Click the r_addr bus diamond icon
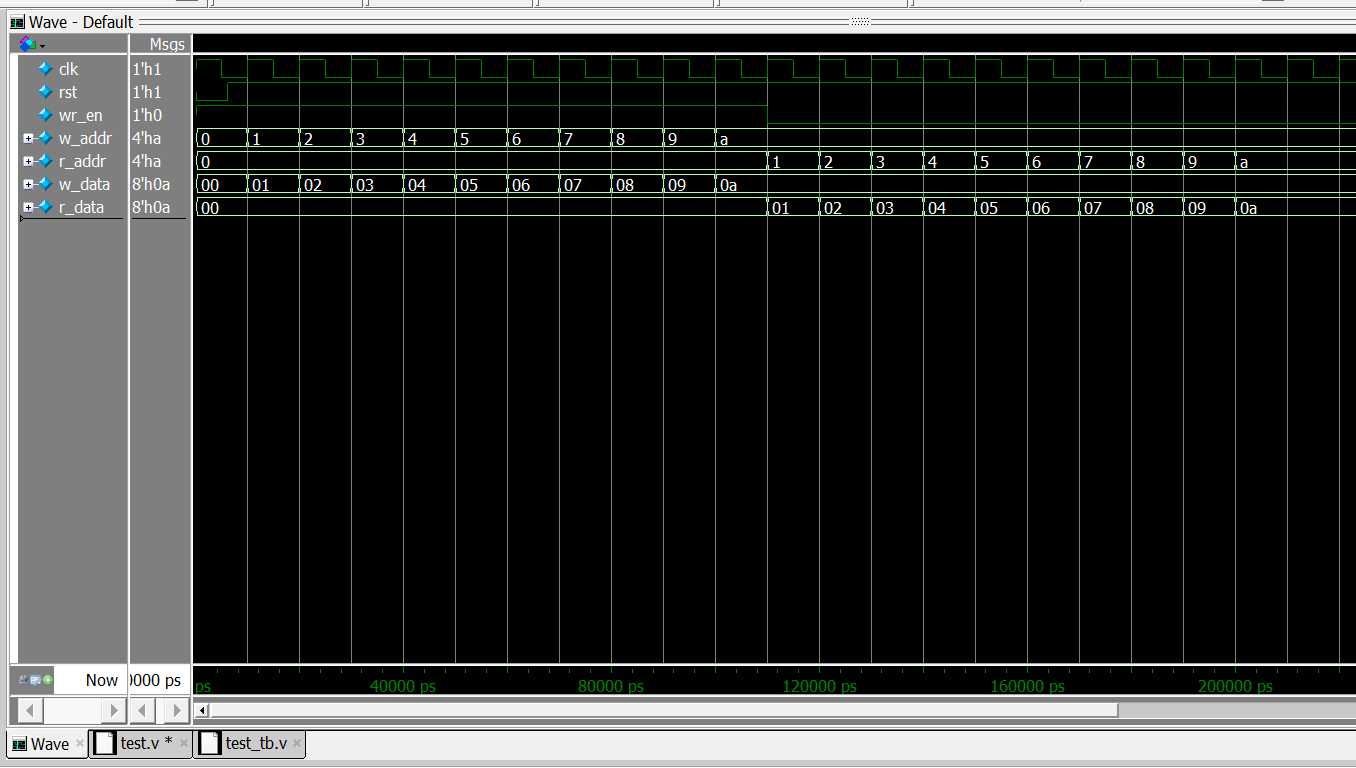Image resolution: width=1356 pixels, height=768 pixels. (x=45, y=161)
